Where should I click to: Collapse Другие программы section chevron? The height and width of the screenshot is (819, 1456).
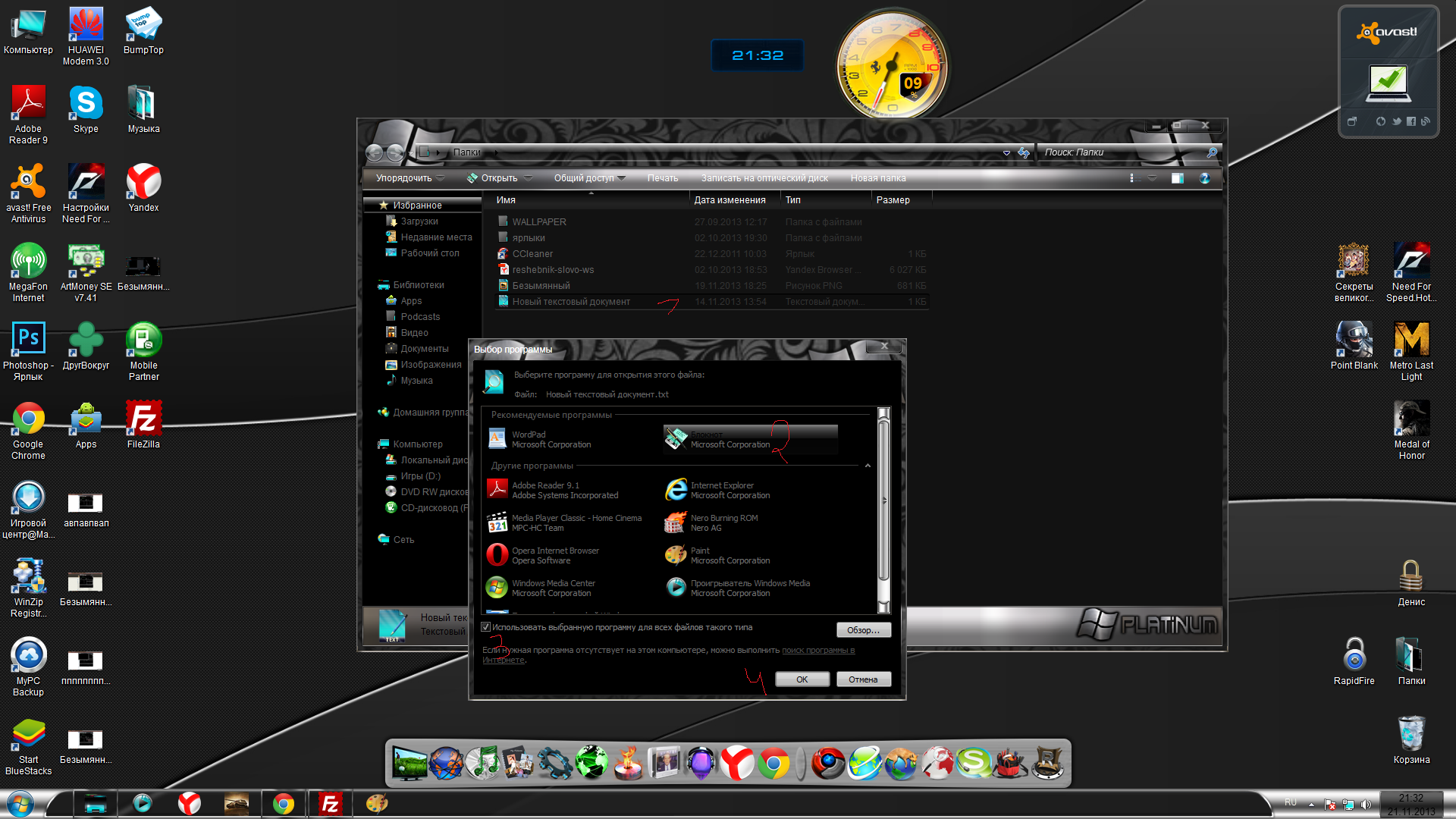(868, 466)
